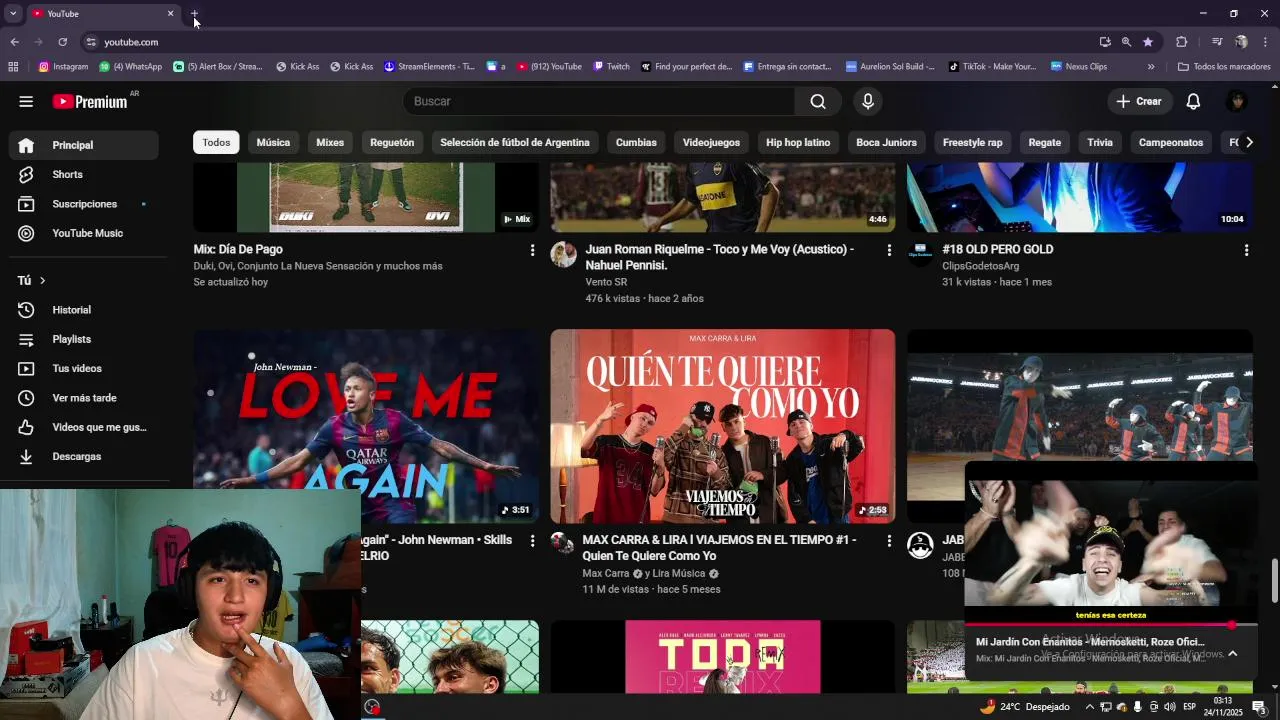1280x720 pixels.
Task: Open Suscripciones in the sidebar
Action: (84, 204)
